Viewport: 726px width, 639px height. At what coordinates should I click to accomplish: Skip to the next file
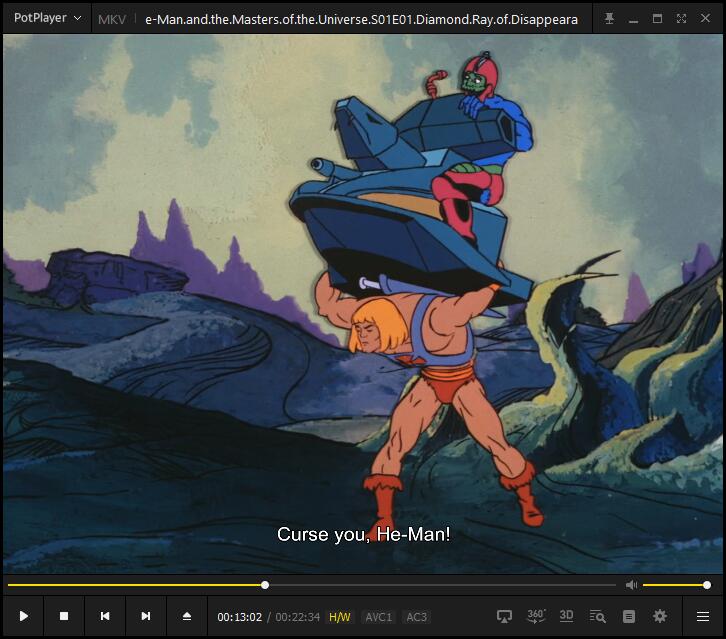click(146, 616)
